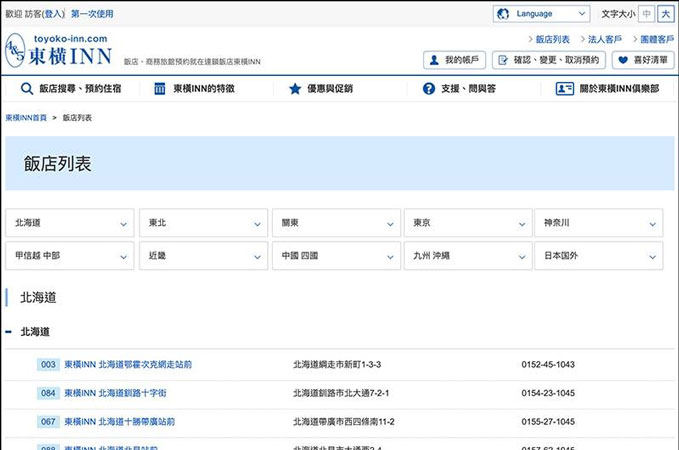Set text size to 中

(646, 14)
